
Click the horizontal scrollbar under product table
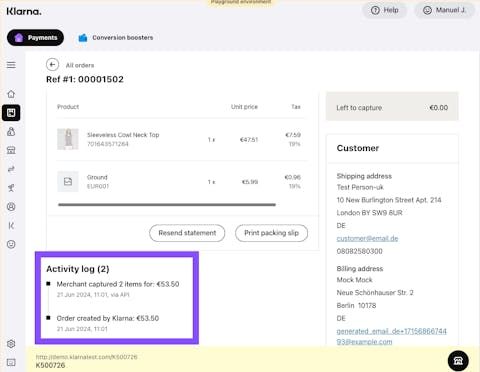tap(167, 205)
